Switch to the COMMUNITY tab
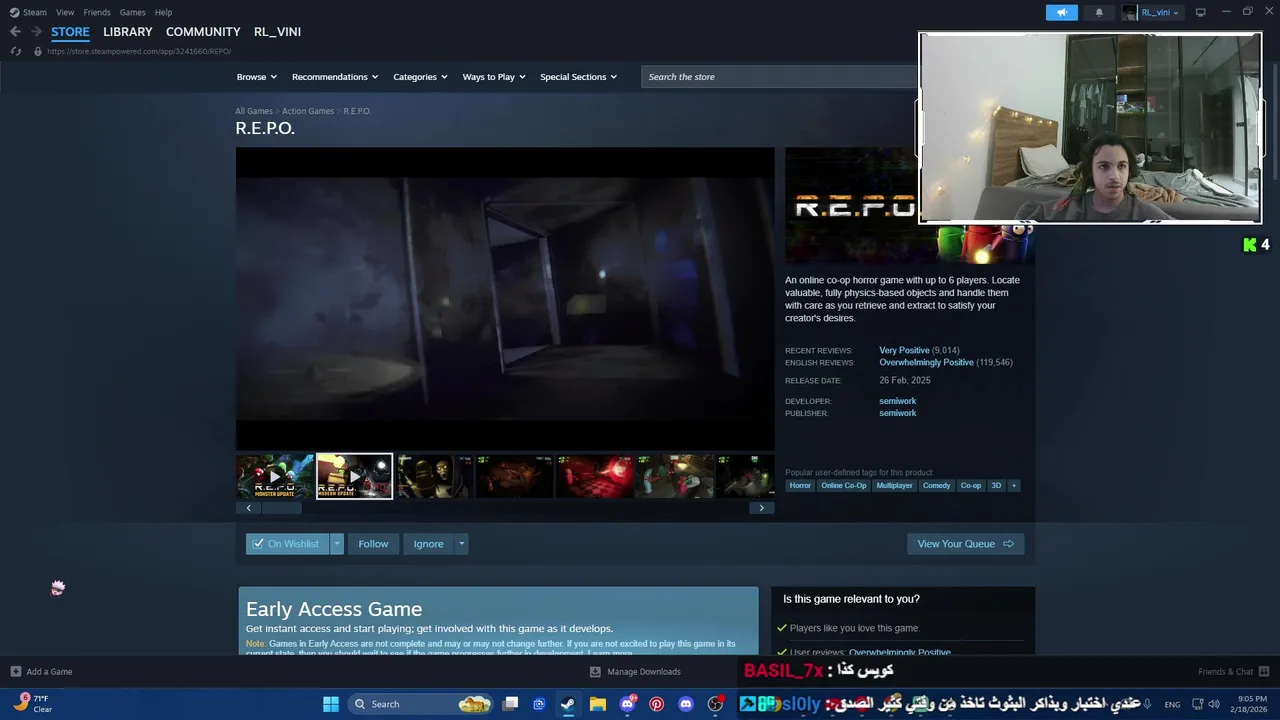The width and height of the screenshot is (1280, 720). [203, 32]
